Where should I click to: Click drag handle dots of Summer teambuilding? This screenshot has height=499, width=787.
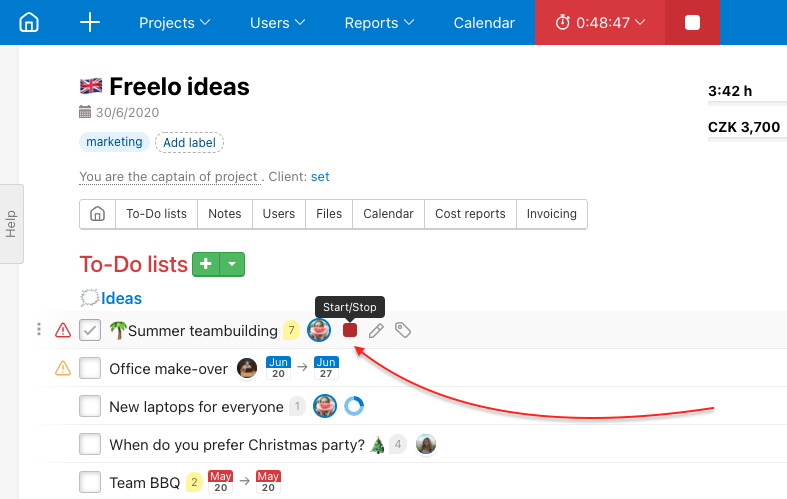[x=39, y=329]
